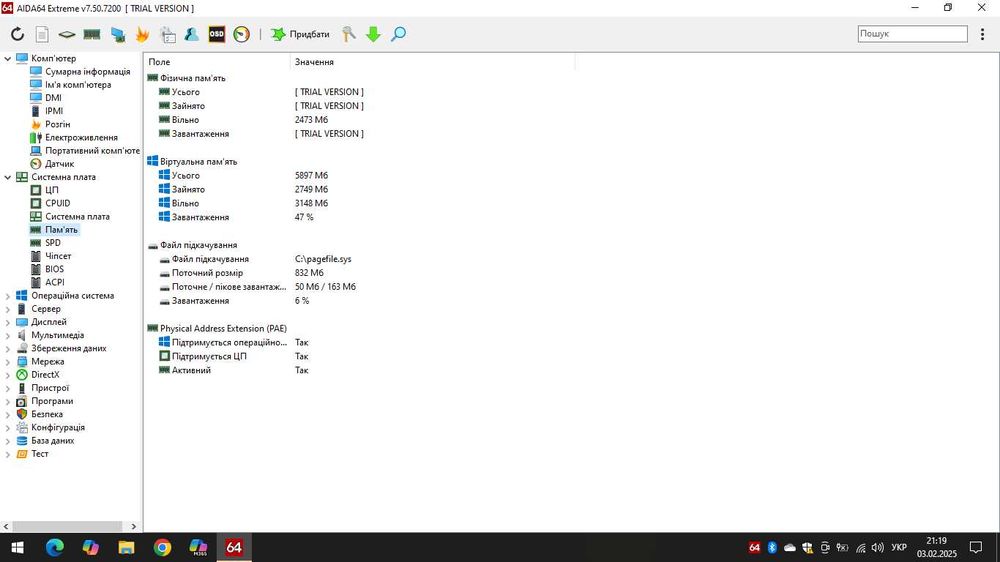This screenshot has height=562, width=1000.
Task: Open the motherboard chip toolbar icon
Action: tap(67, 34)
